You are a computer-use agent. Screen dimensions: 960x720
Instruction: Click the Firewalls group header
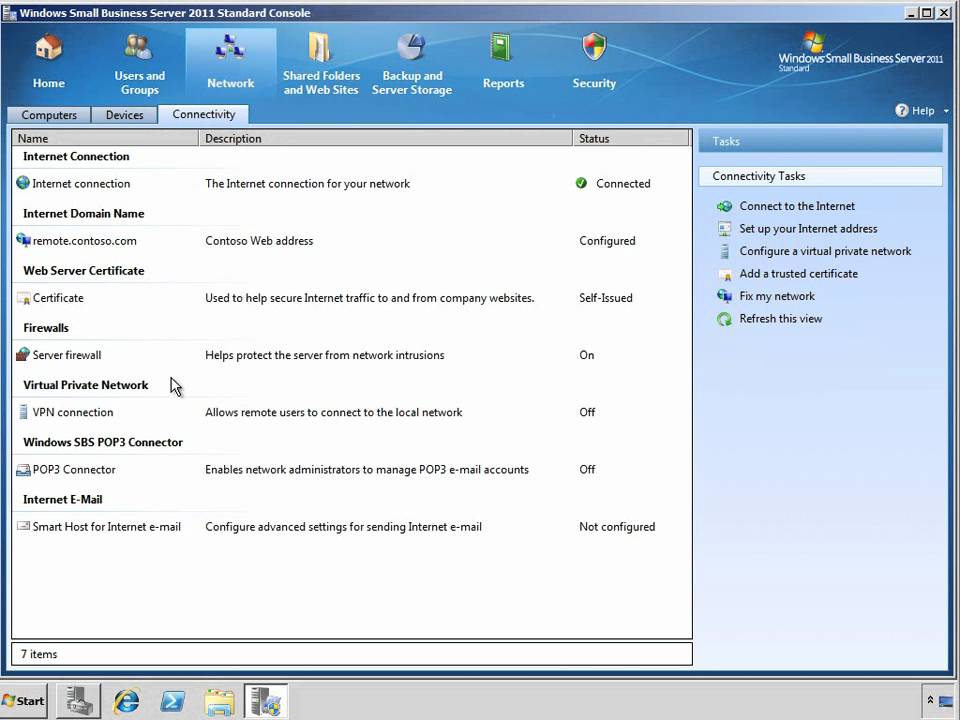pyautogui.click(x=46, y=328)
